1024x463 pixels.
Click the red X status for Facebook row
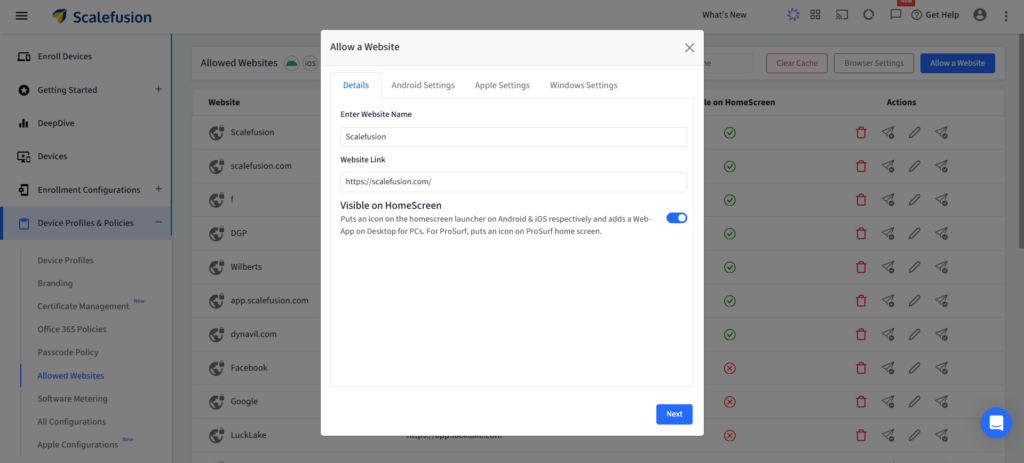730,368
